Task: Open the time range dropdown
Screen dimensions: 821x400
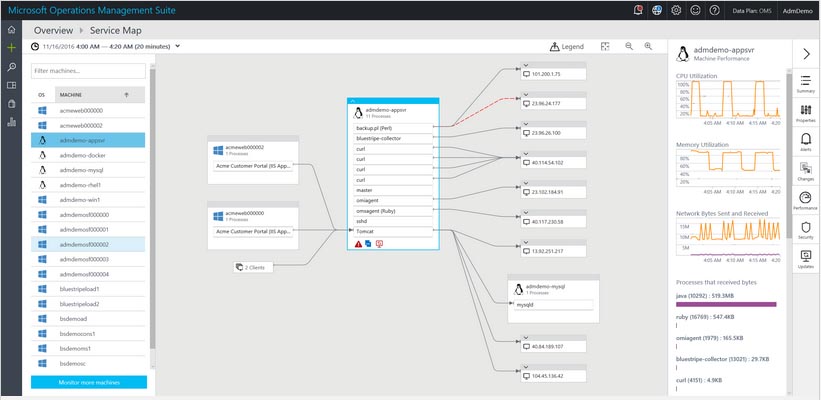Action: click(178, 46)
